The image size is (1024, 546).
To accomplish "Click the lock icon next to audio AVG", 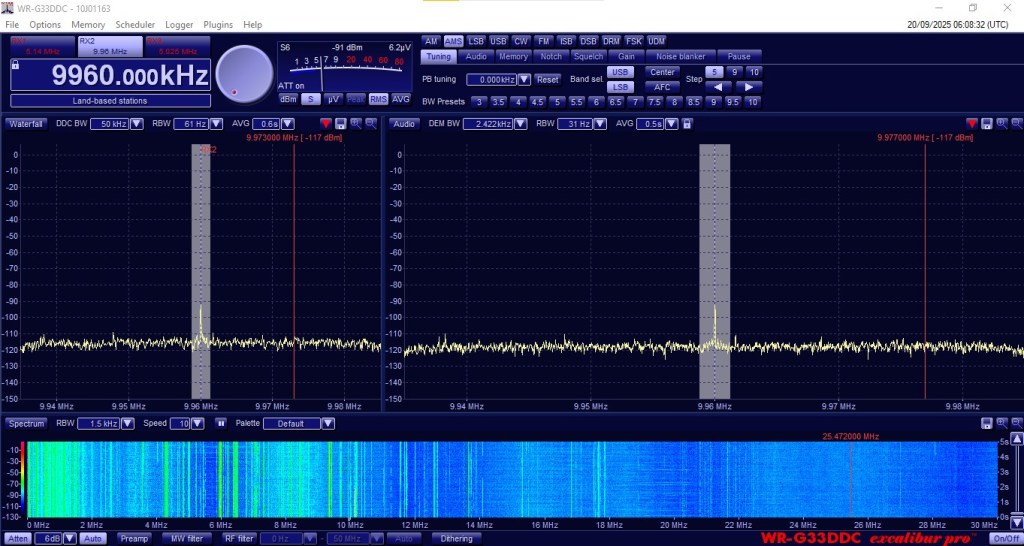I will point(687,124).
